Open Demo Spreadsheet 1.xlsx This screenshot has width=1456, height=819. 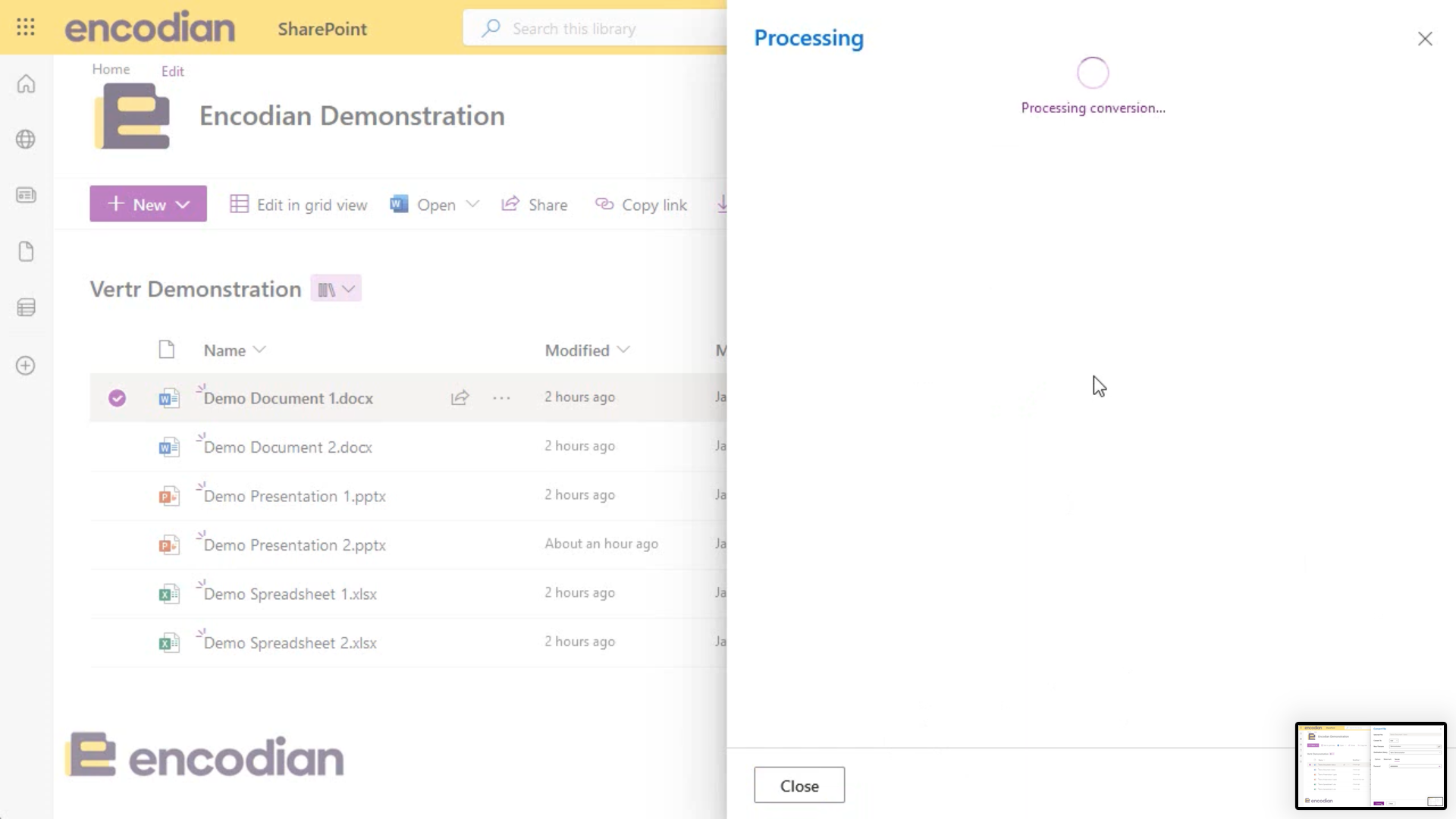(x=290, y=595)
